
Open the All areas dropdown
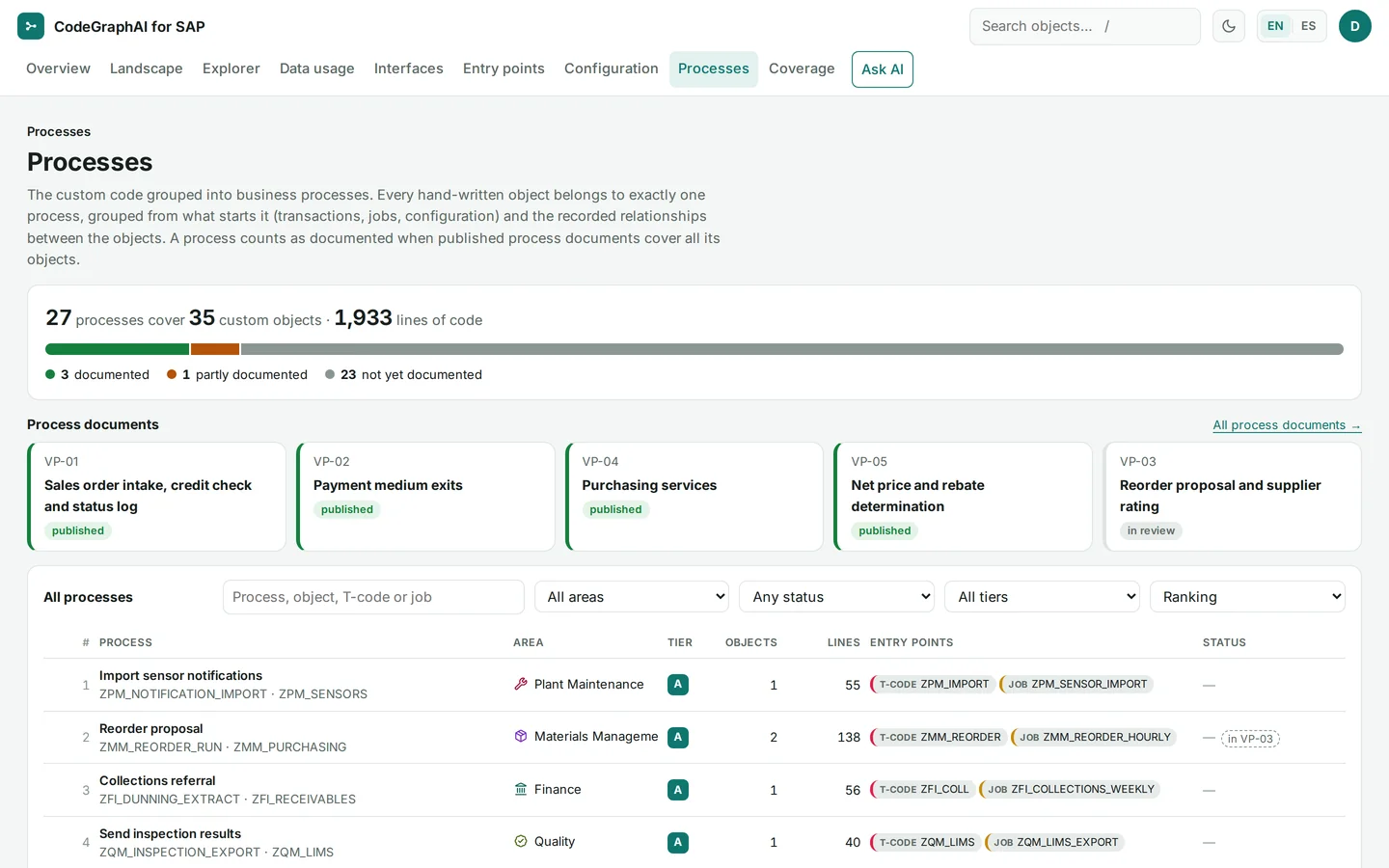[x=632, y=597]
